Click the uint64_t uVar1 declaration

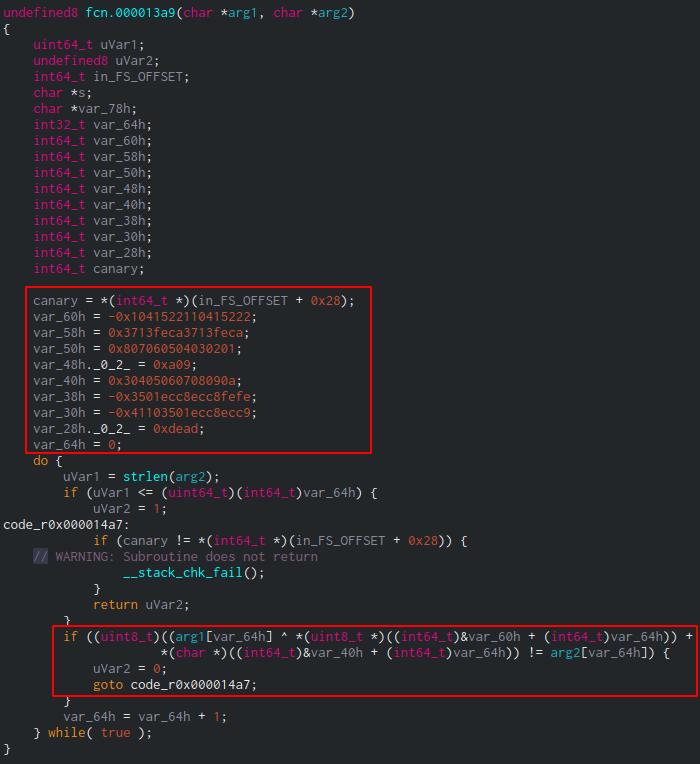tap(88, 45)
